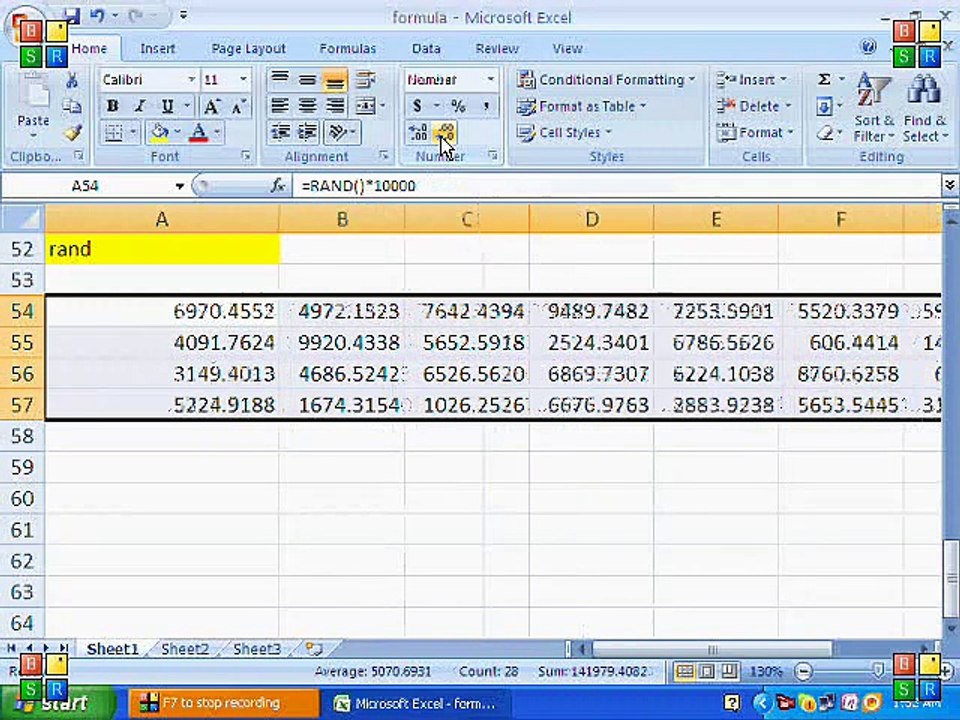Open Cell Styles gallery
Screen dimensions: 960x720
click(x=564, y=132)
